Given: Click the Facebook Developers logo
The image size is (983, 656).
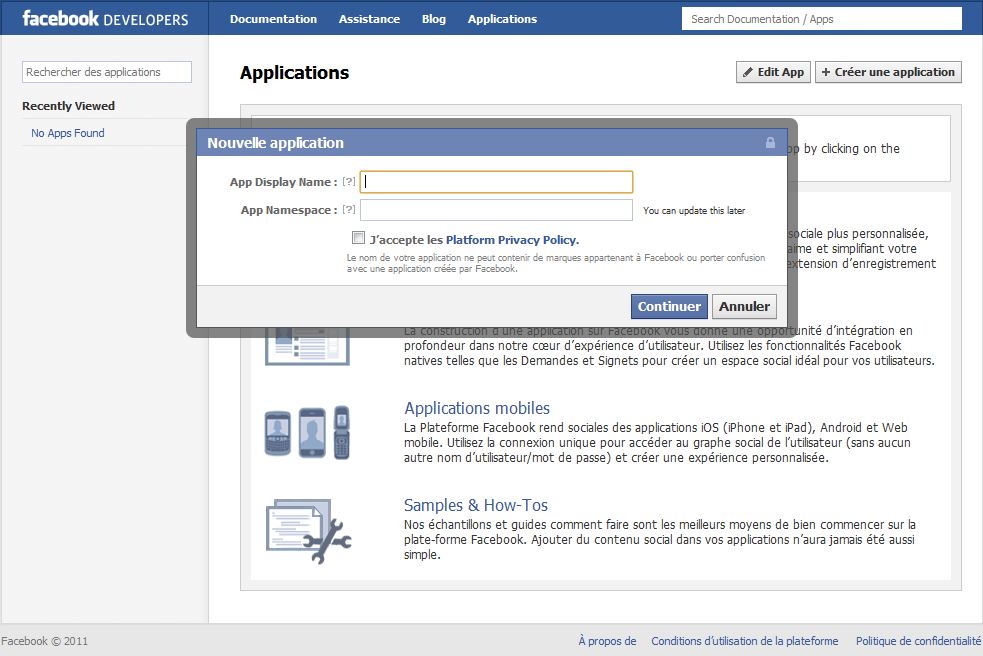Looking at the screenshot, I should (105, 19).
